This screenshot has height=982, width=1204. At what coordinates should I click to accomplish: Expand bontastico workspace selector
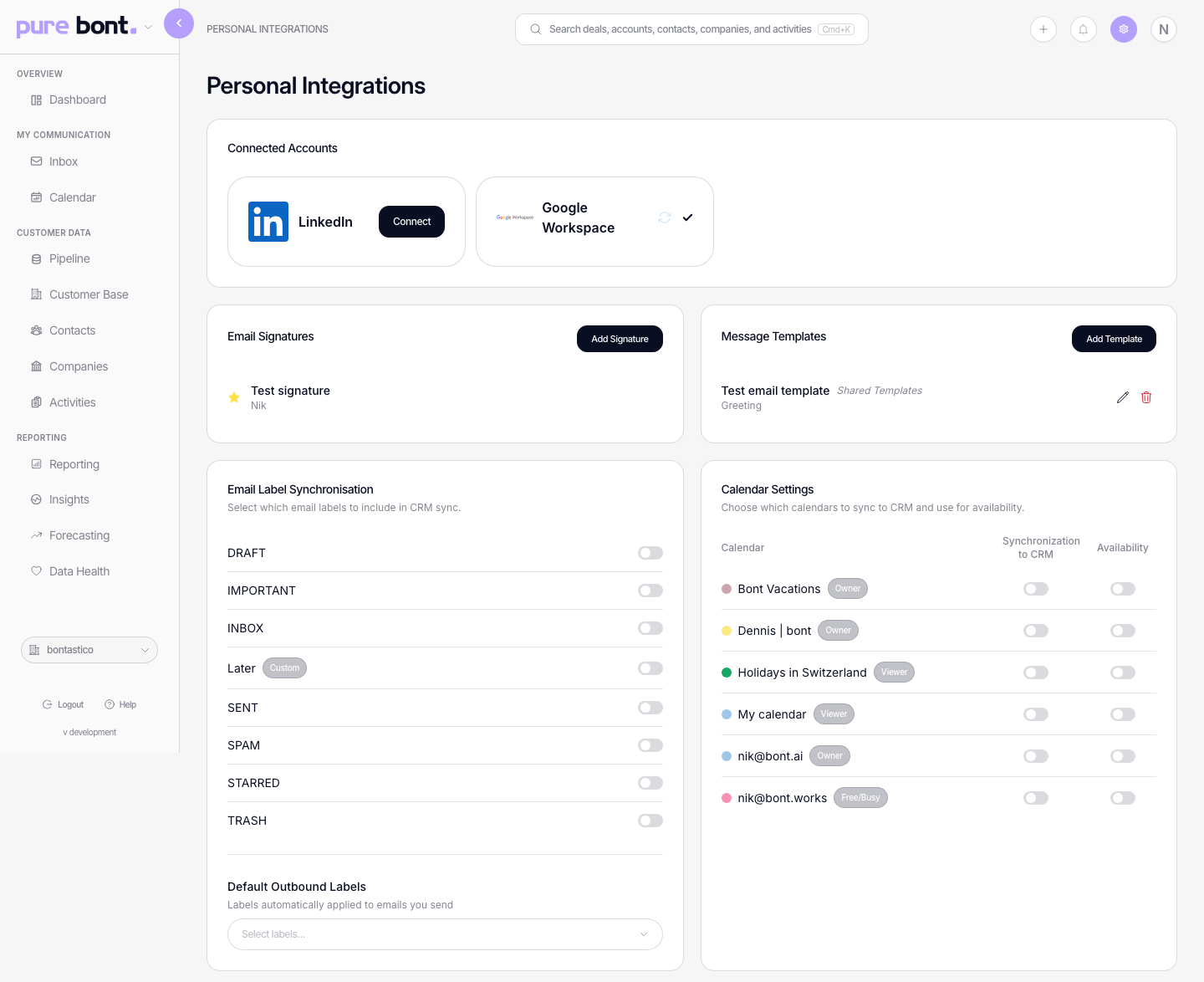(x=89, y=650)
